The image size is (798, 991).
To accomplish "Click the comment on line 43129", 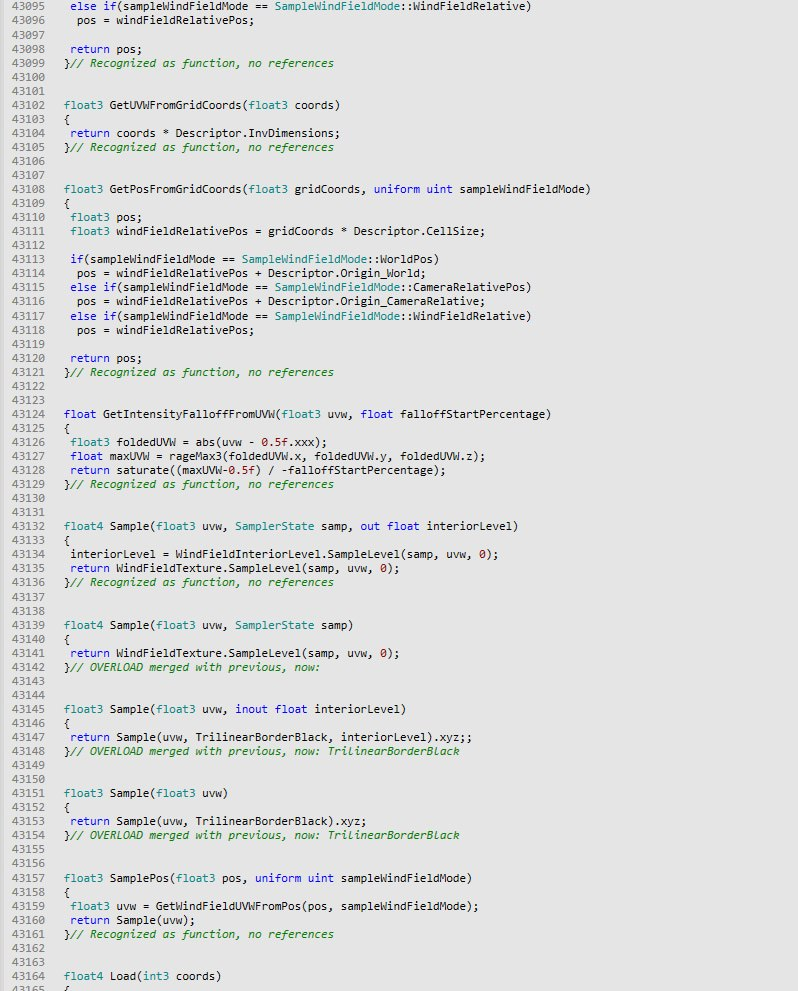I will tap(202, 484).
